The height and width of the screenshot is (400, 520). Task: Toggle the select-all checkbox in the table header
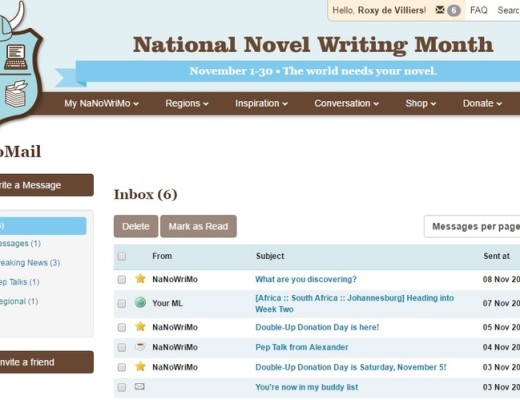[x=122, y=256]
